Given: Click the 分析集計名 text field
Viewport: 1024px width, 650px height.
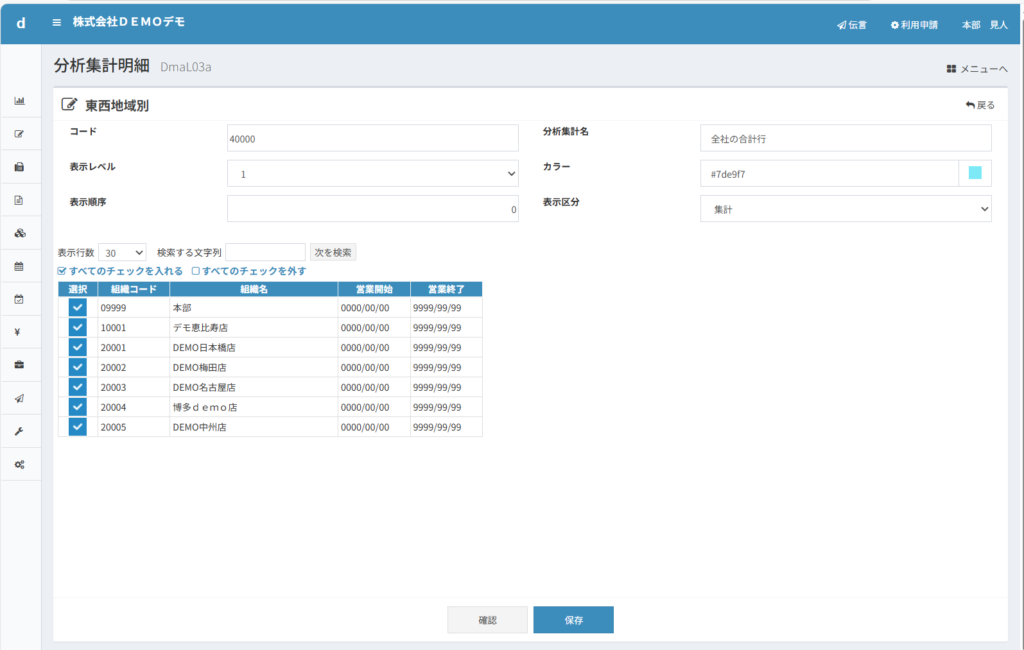Looking at the screenshot, I should [x=845, y=139].
